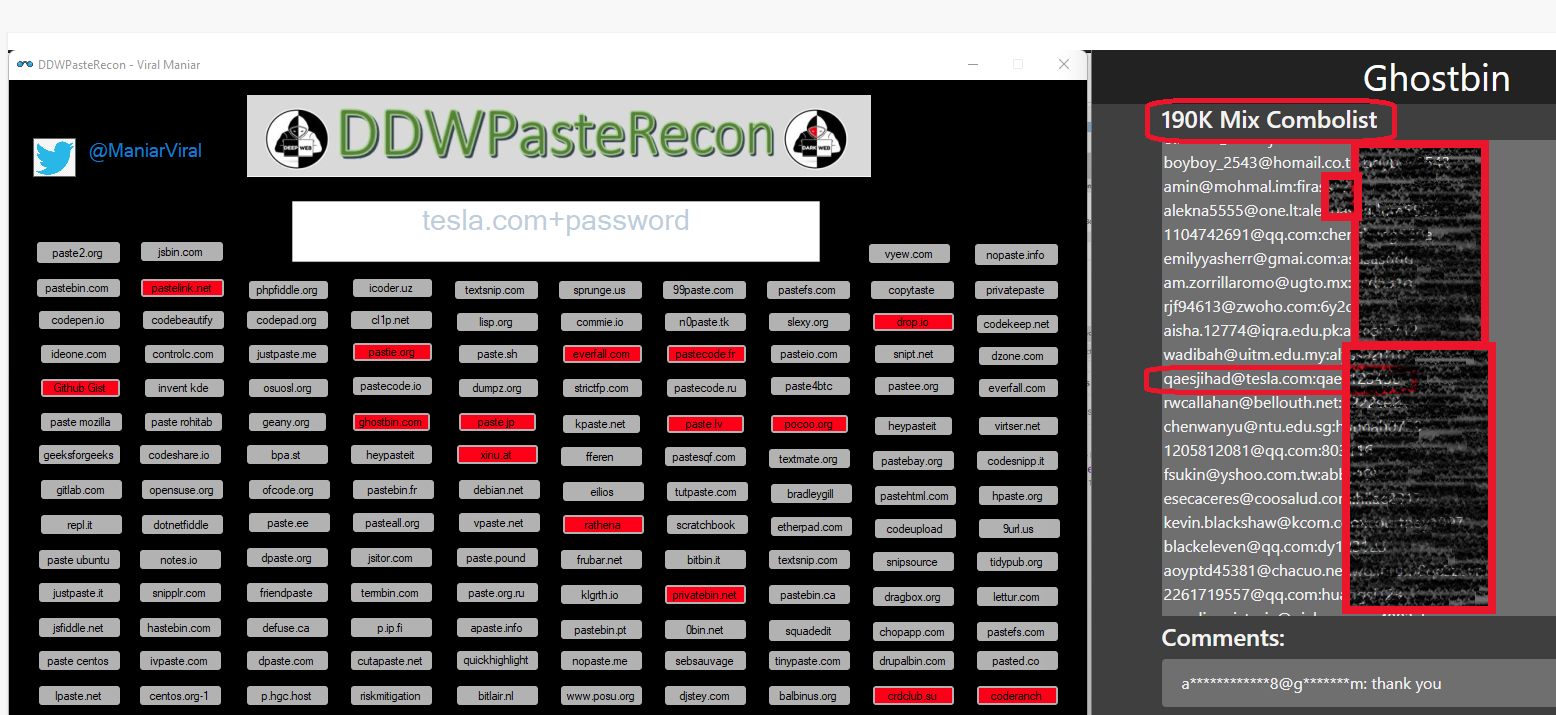Open the lpaste.net button

click(78, 696)
